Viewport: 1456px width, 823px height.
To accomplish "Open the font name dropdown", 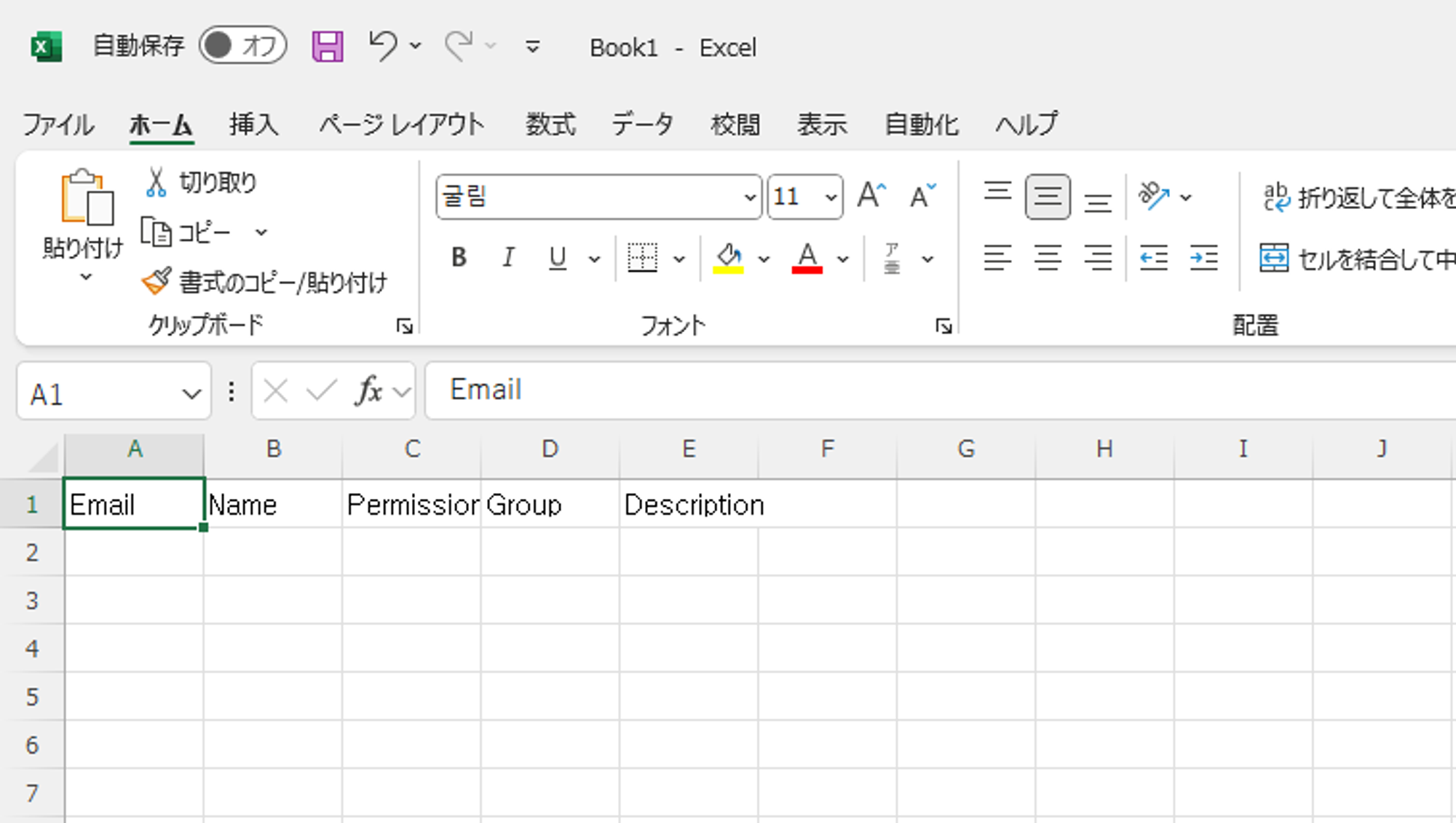I will pyautogui.click(x=749, y=197).
